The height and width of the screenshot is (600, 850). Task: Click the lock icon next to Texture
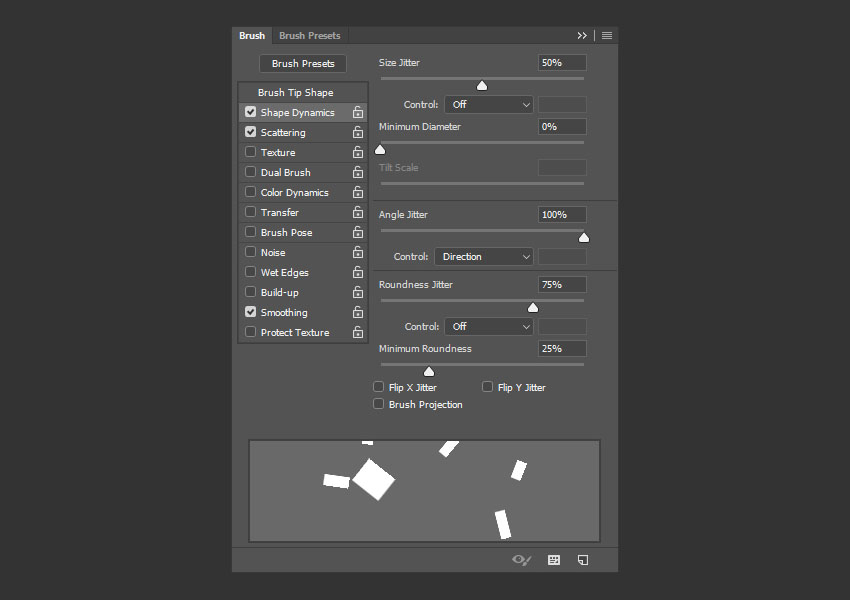358,153
